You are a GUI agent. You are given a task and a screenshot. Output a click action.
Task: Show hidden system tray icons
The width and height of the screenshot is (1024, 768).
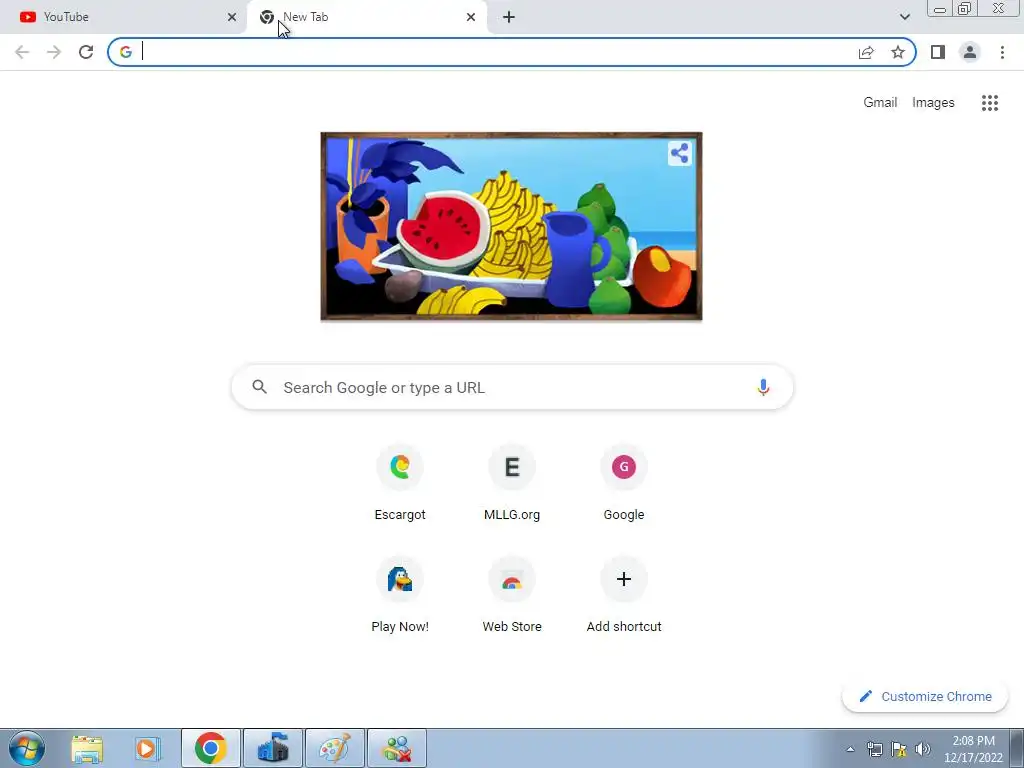click(x=850, y=749)
